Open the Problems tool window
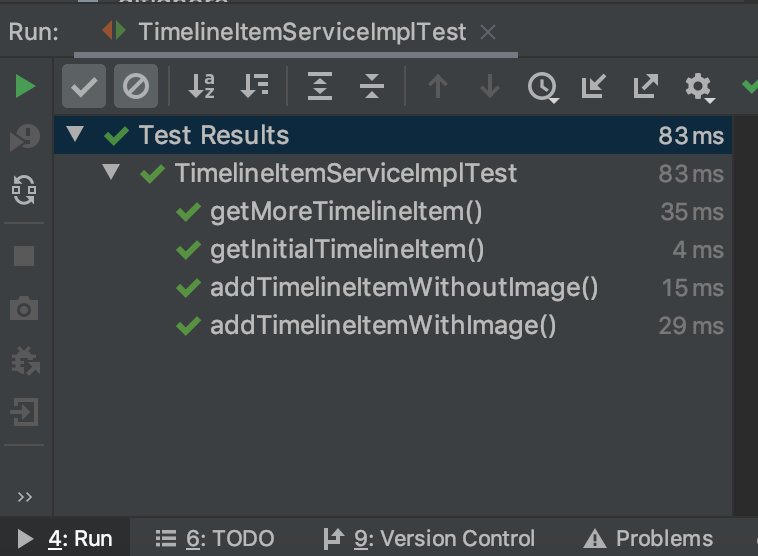758x556 pixels. pyautogui.click(x=648, y=539)
